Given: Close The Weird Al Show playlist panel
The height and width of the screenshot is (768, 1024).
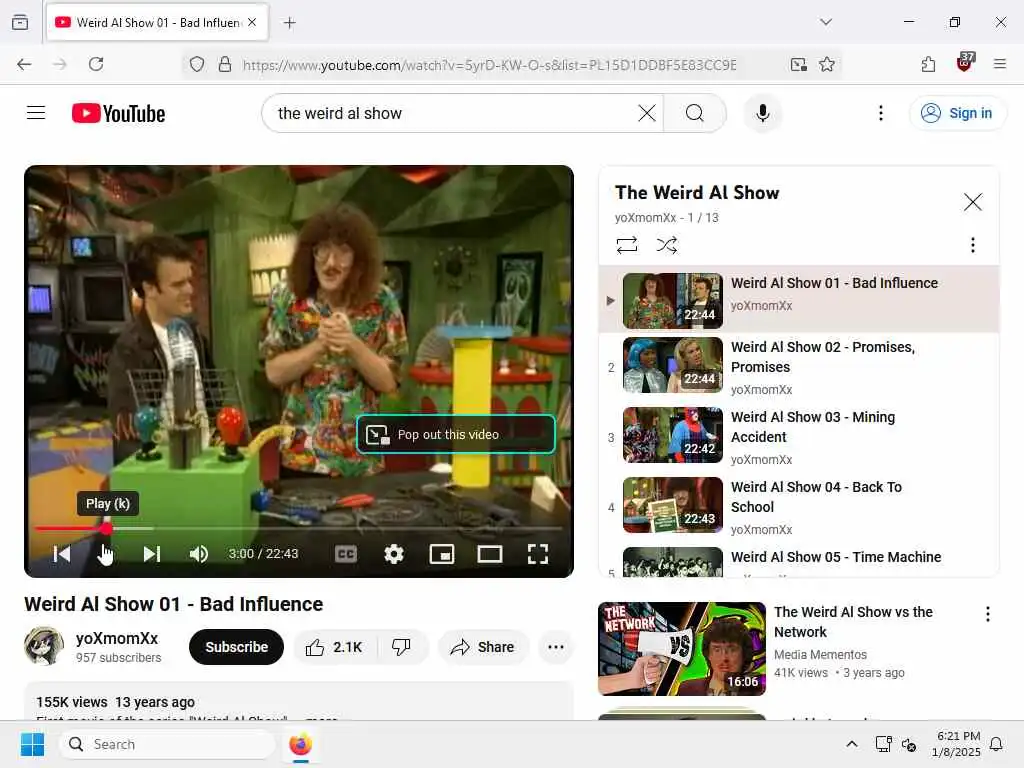Looking at the screenshot, I should pos(972,202).
